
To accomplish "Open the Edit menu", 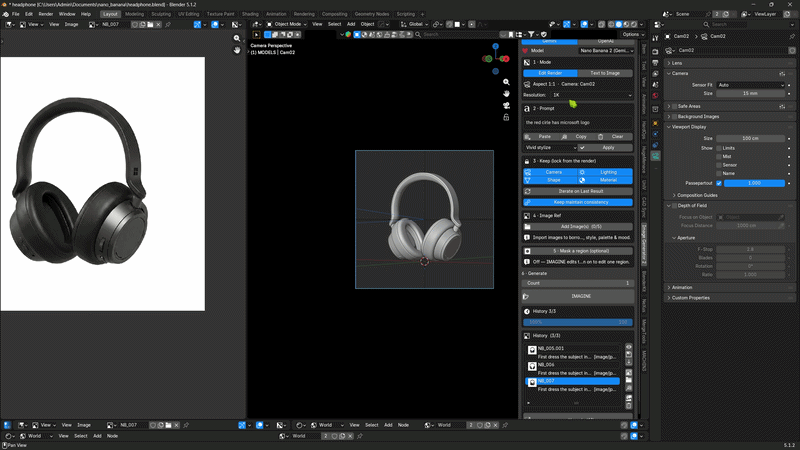I will (29, 14).
